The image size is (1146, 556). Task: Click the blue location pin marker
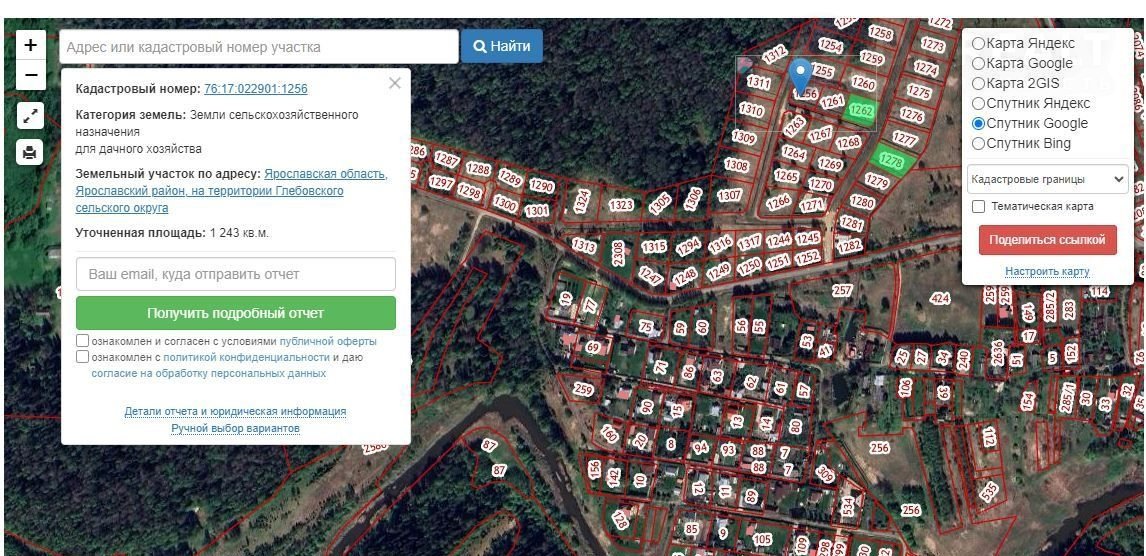800,76
